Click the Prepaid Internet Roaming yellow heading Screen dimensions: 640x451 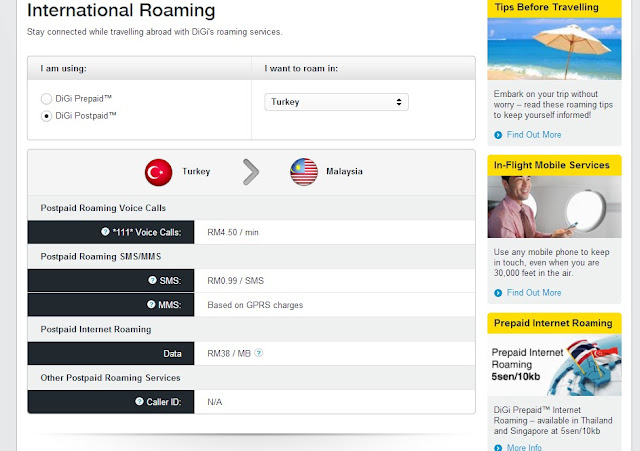[553, 323]
